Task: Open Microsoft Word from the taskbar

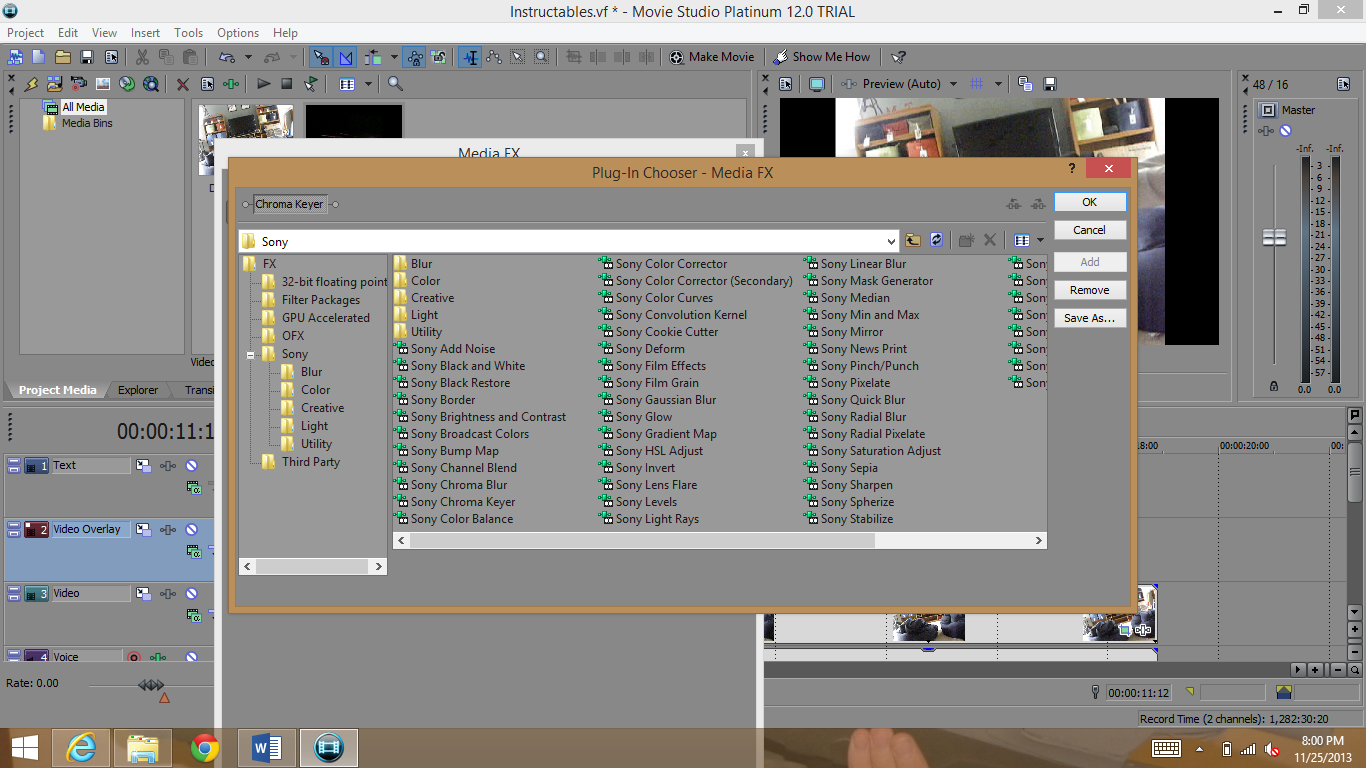Action: [x=268, y=748]
